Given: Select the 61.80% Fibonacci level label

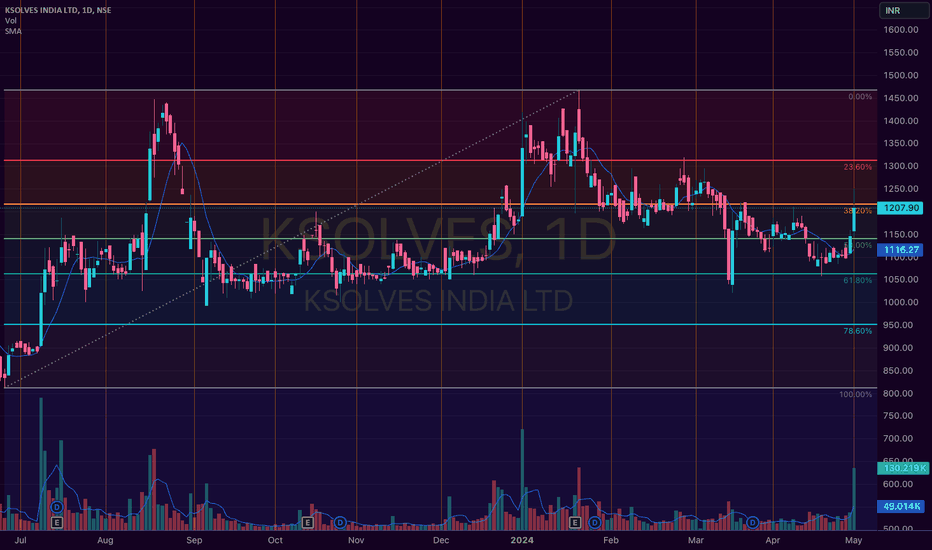Looking at the screenshot, I should 858,280.
